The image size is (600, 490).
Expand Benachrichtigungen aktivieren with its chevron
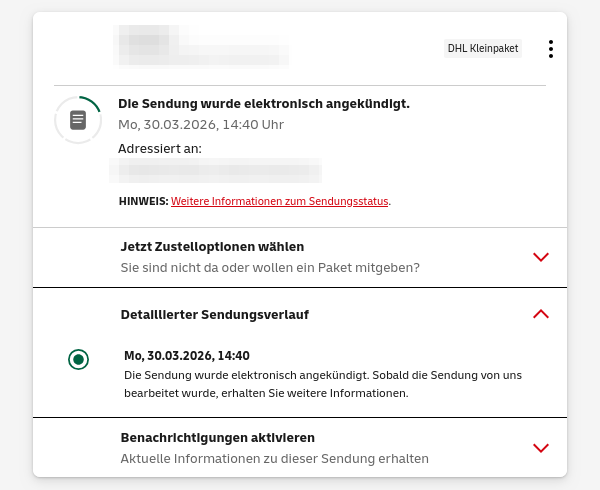click(x=541, y=448)
